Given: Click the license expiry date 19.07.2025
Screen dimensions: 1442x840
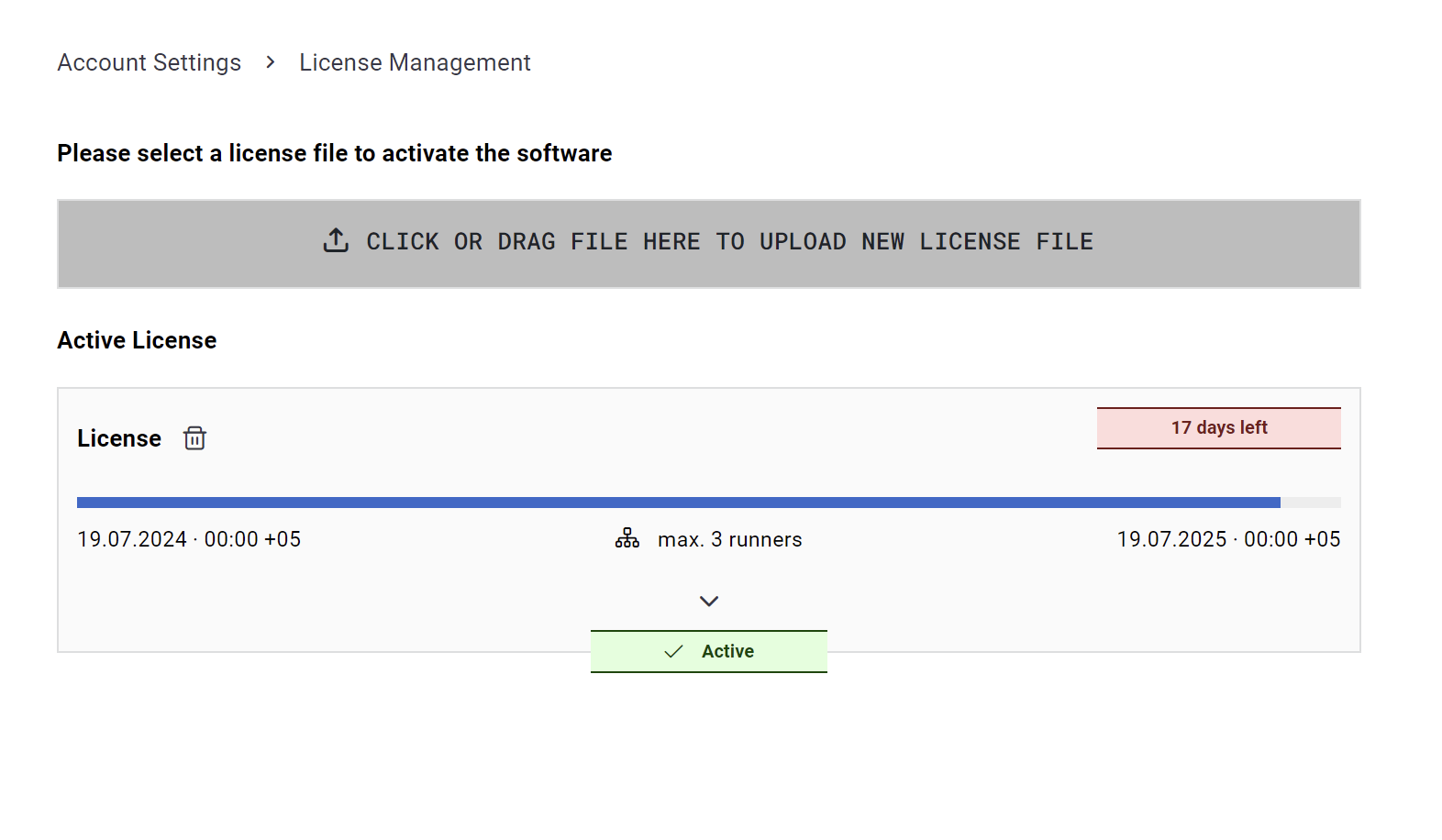Looking at the screenshot, I should 1228,539.
